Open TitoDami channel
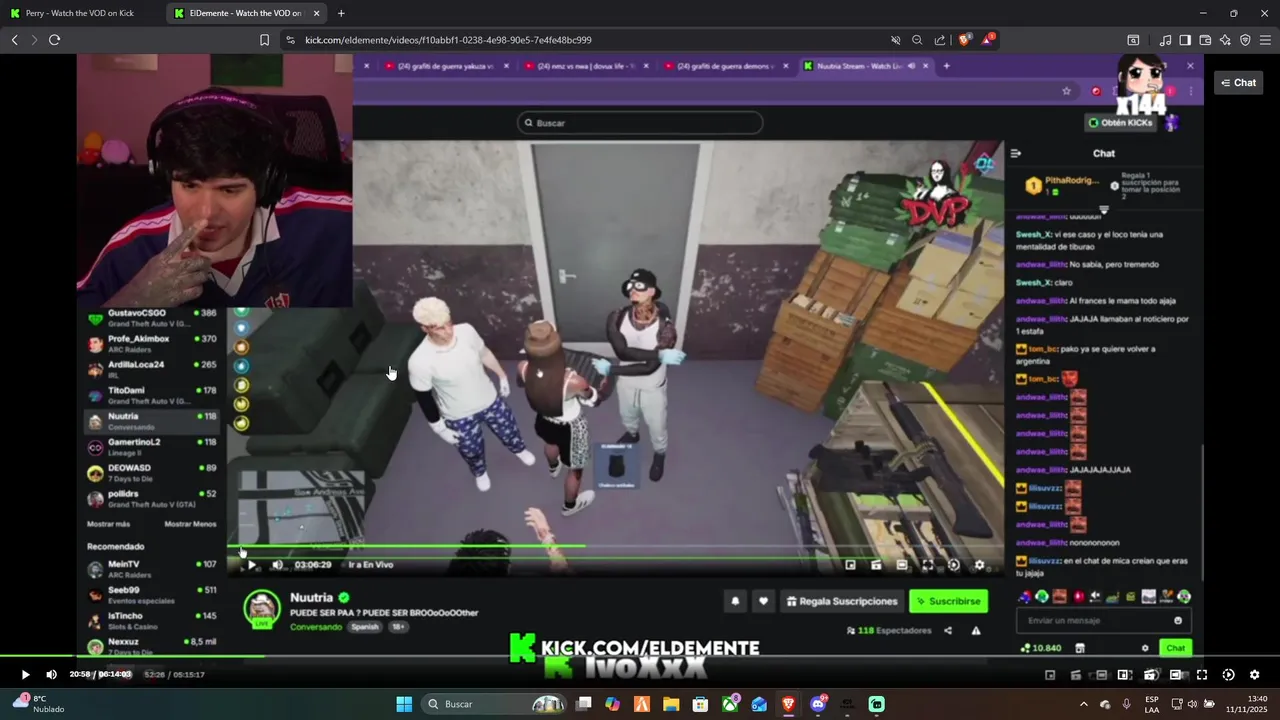 click(x=153, y=395)
